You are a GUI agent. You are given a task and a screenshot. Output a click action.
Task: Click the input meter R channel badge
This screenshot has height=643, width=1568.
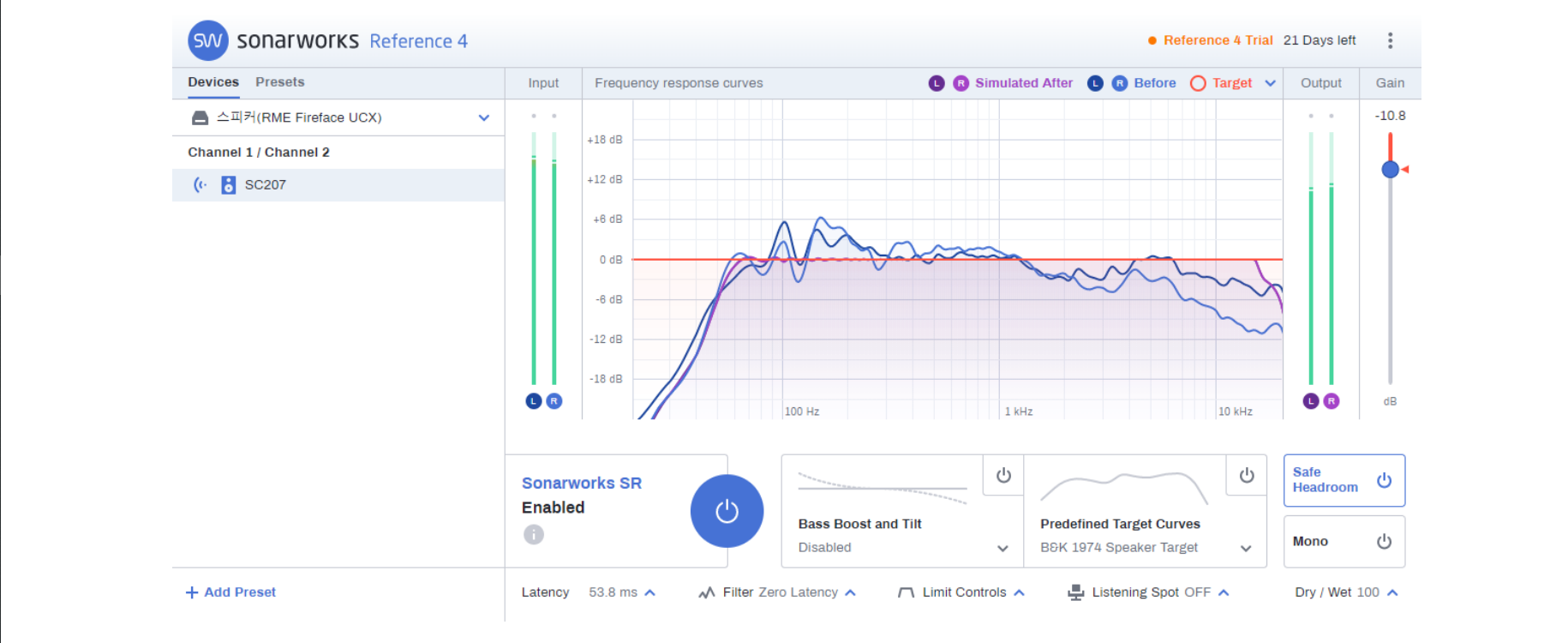click(x=554, y=400)
